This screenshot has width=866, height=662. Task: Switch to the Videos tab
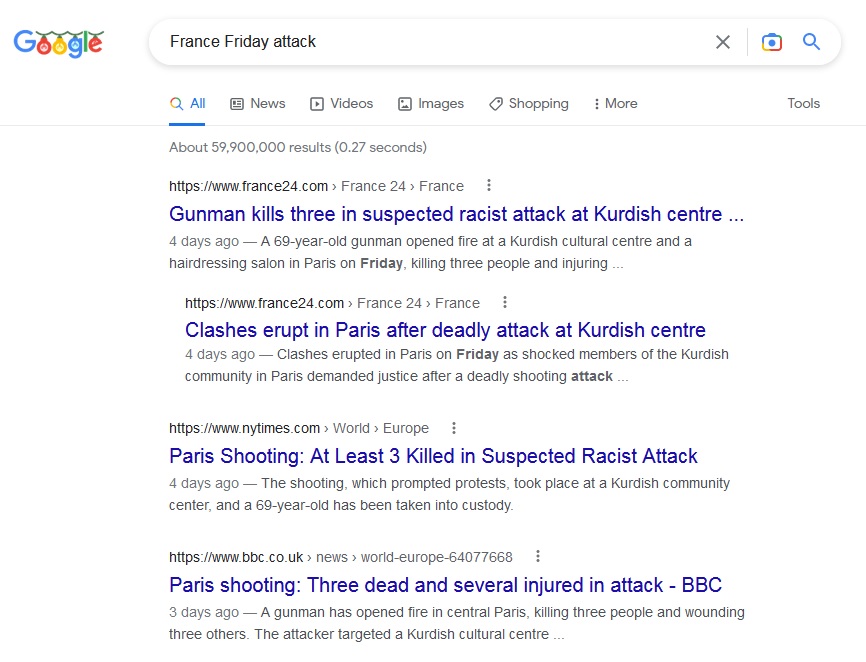coord(341,104)
